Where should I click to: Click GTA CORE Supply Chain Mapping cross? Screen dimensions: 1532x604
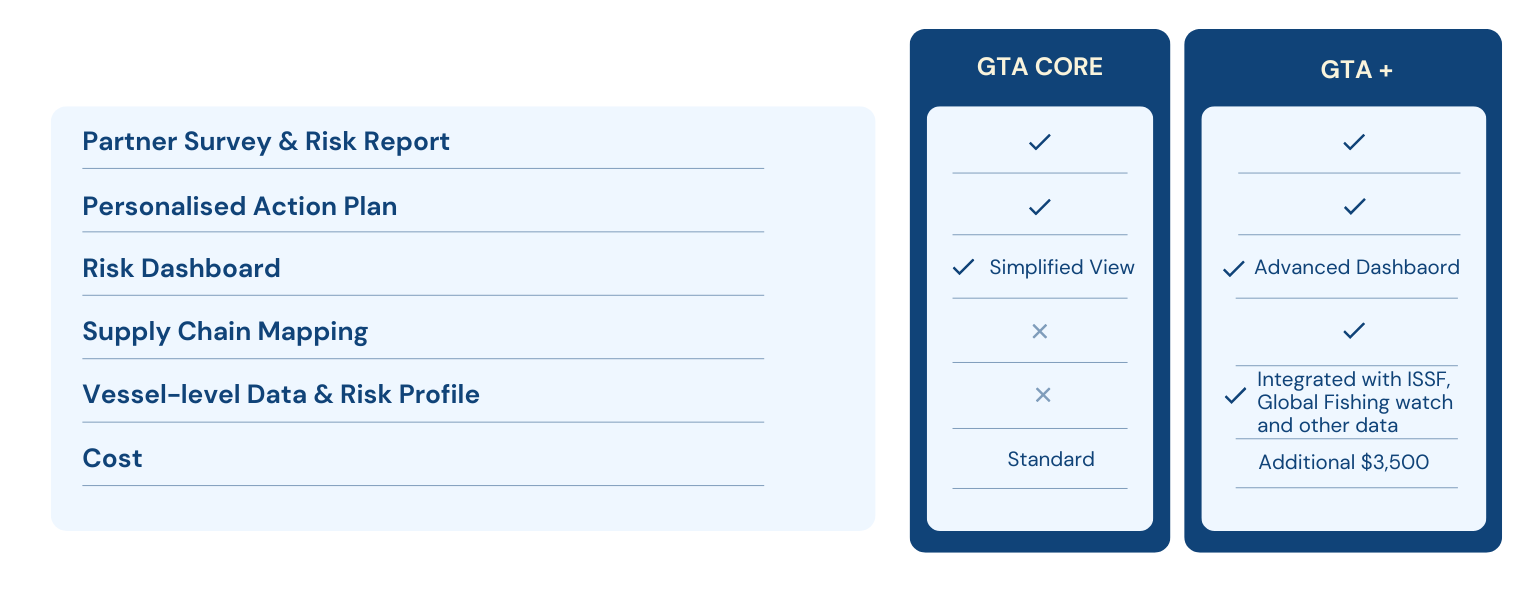pos(1039,331)
